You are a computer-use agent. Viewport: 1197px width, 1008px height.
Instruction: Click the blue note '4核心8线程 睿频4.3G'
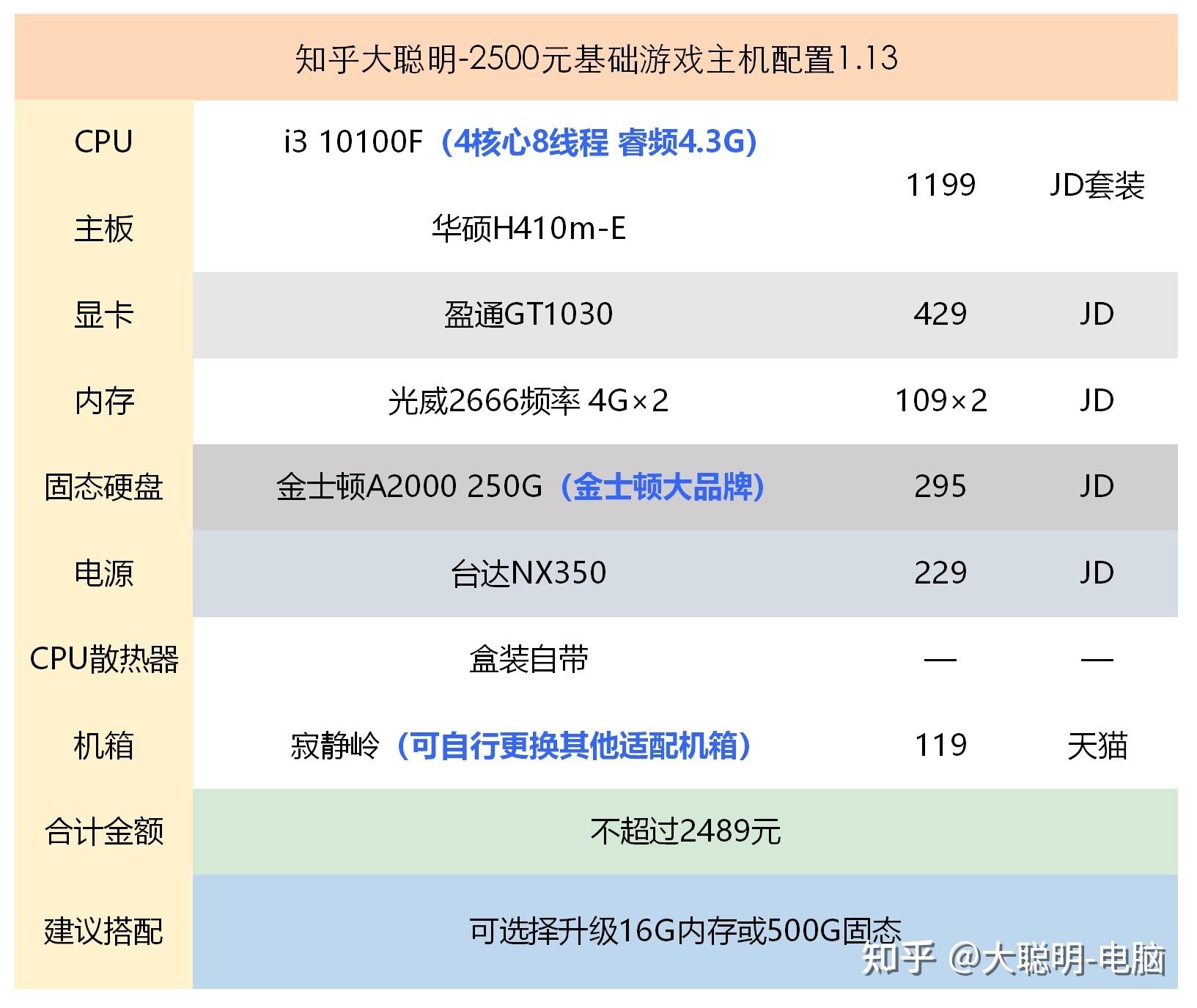pos(598,142)
